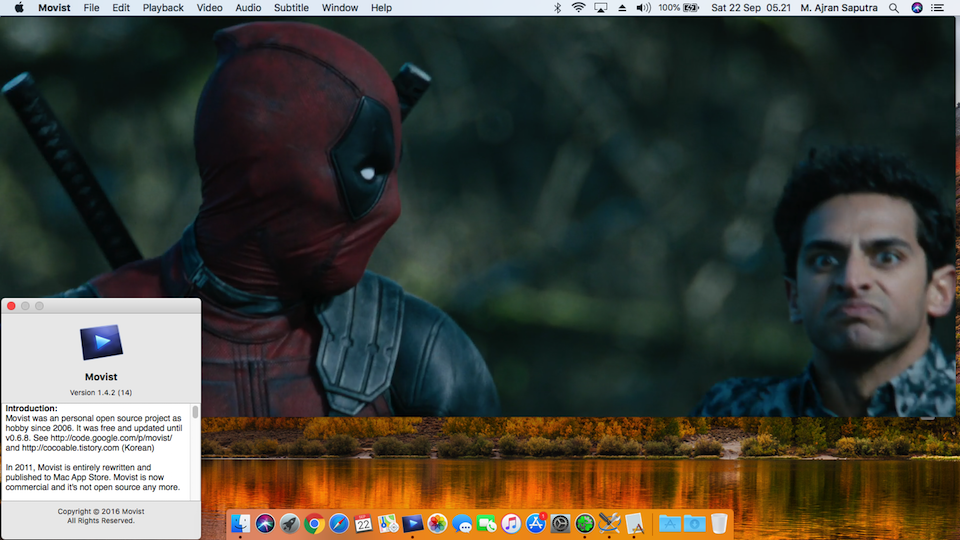Image resolution: width=960 pixels, height=540 pixels.
Task: Click the Spotlight search icon
Action: click(893, 8)
